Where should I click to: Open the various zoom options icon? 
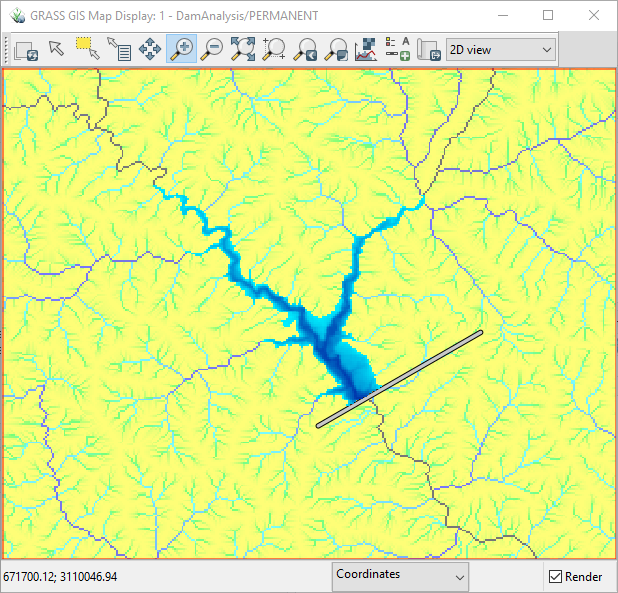pyautogui.click(x=337, y=48)
